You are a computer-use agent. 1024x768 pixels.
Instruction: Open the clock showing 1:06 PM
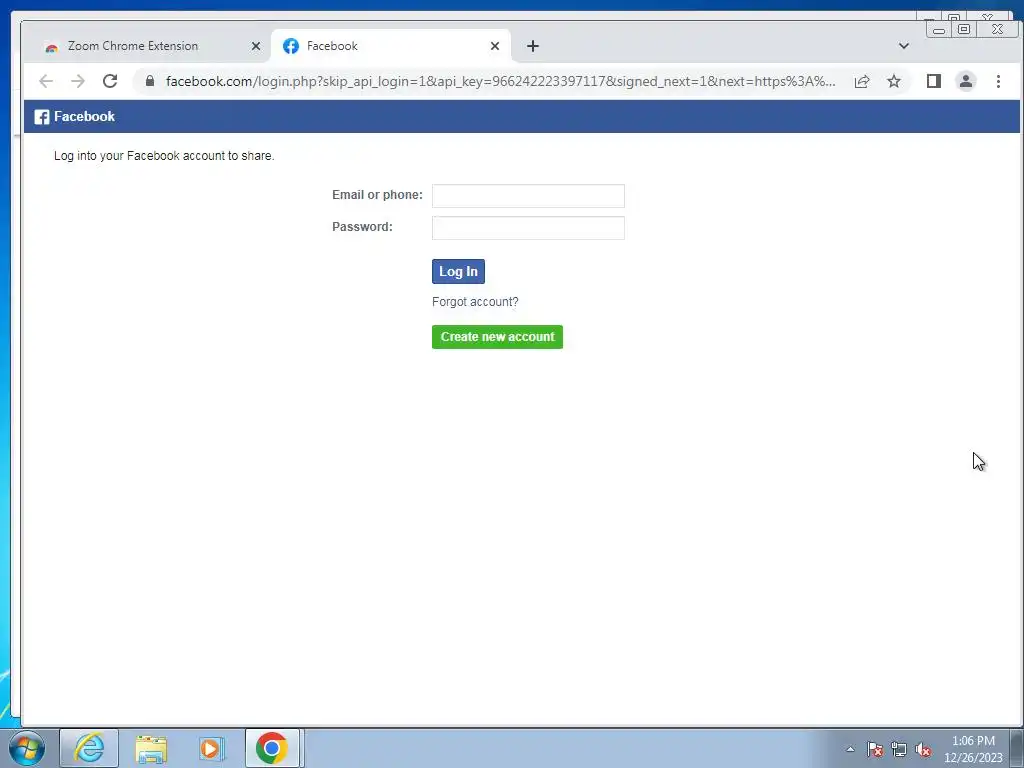tap(973, 749)
